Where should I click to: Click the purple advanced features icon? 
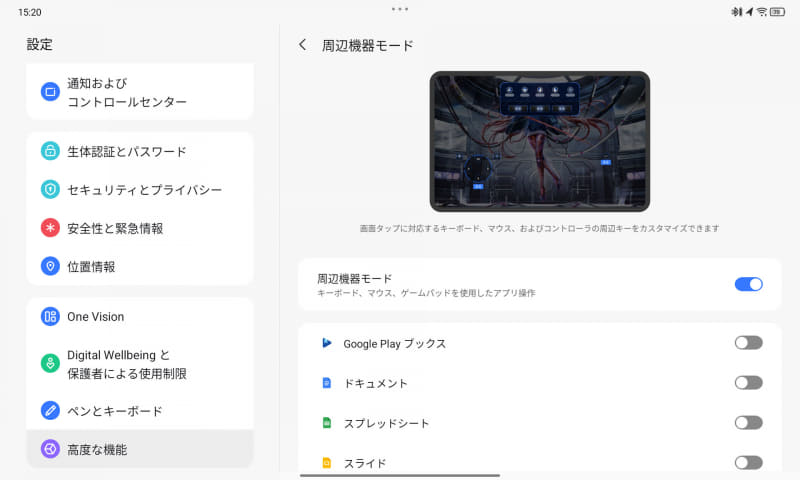click(x=50, y=449)
